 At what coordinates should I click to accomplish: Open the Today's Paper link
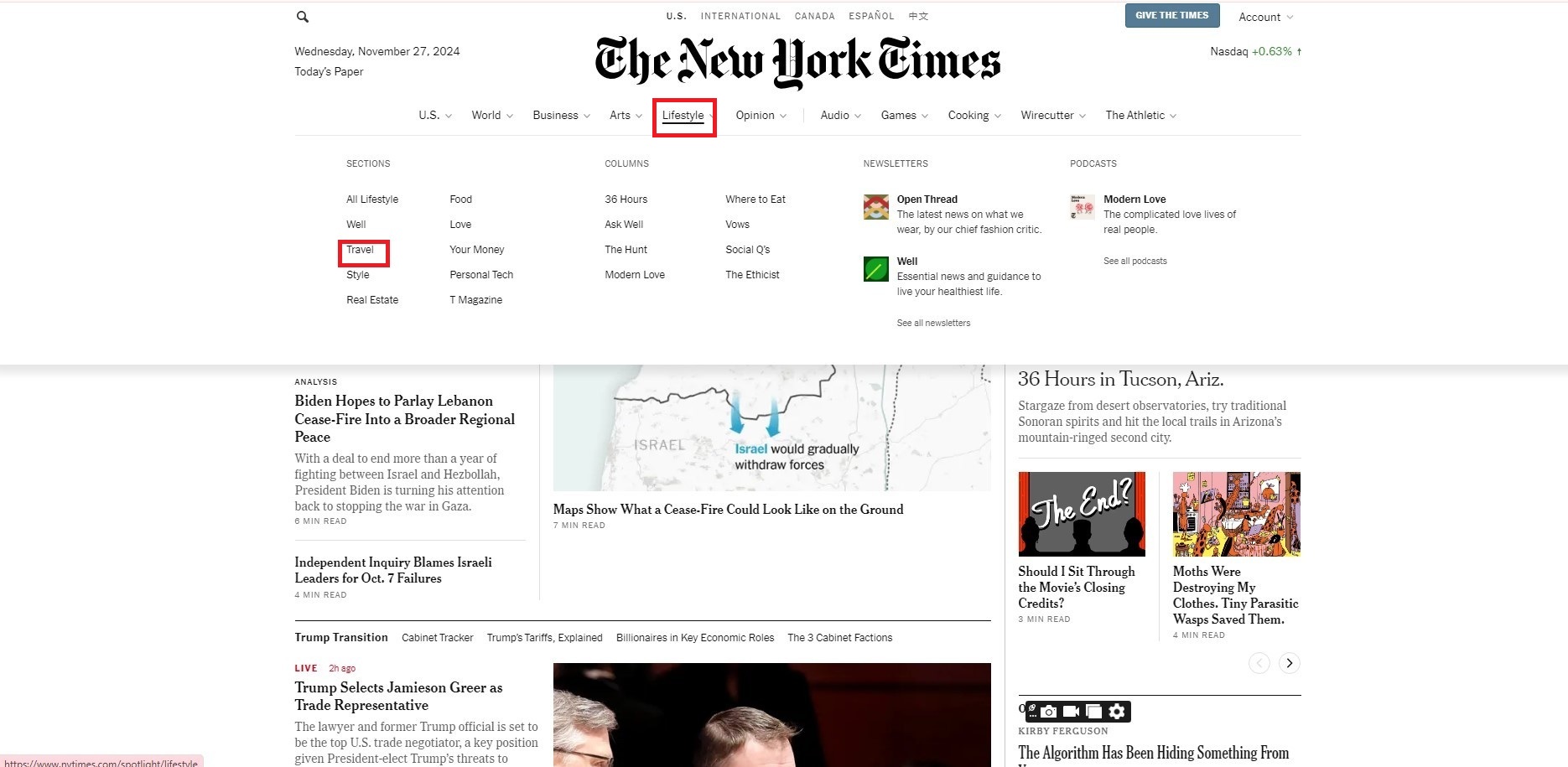(329, 72)
